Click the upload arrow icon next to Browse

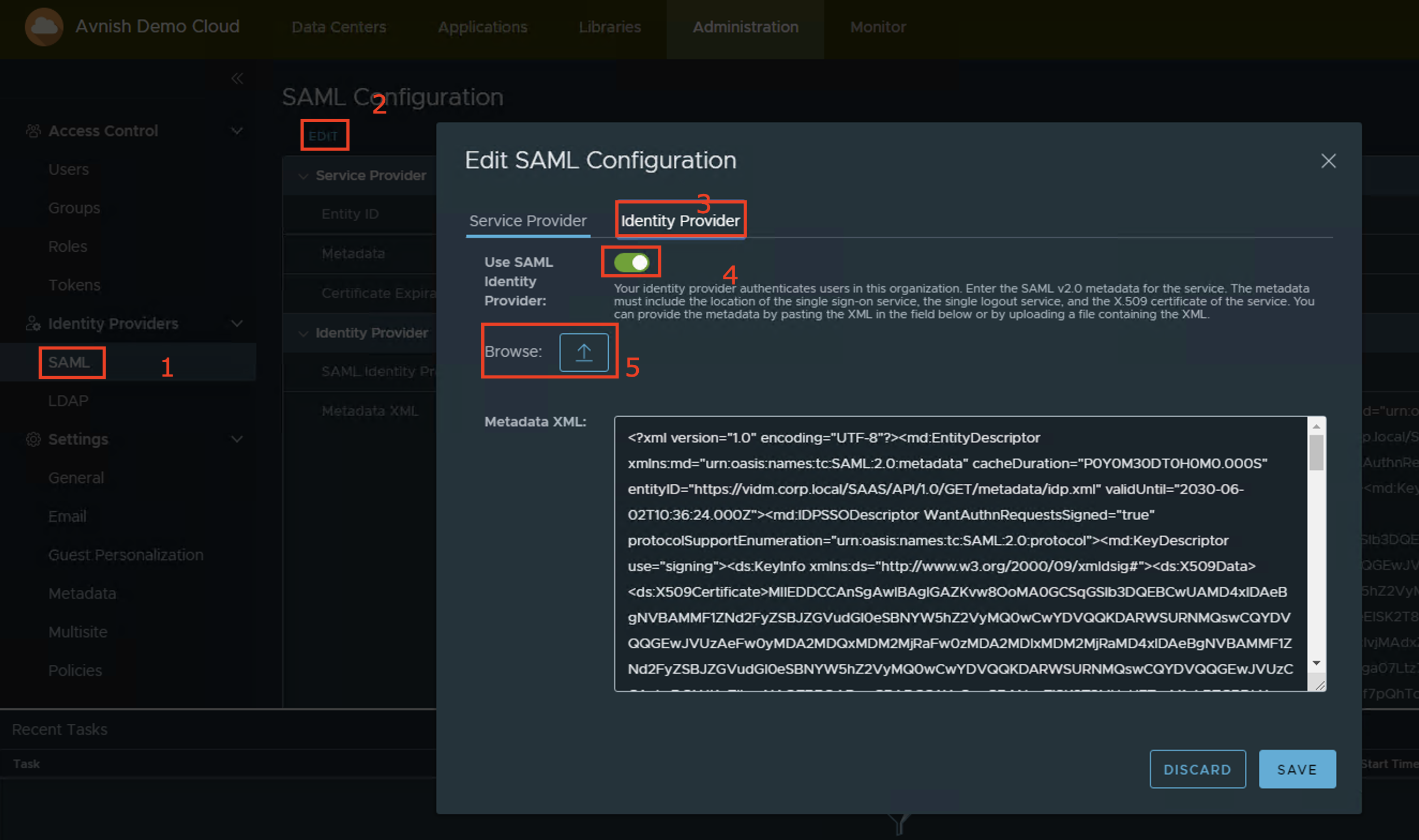point(583,352)
